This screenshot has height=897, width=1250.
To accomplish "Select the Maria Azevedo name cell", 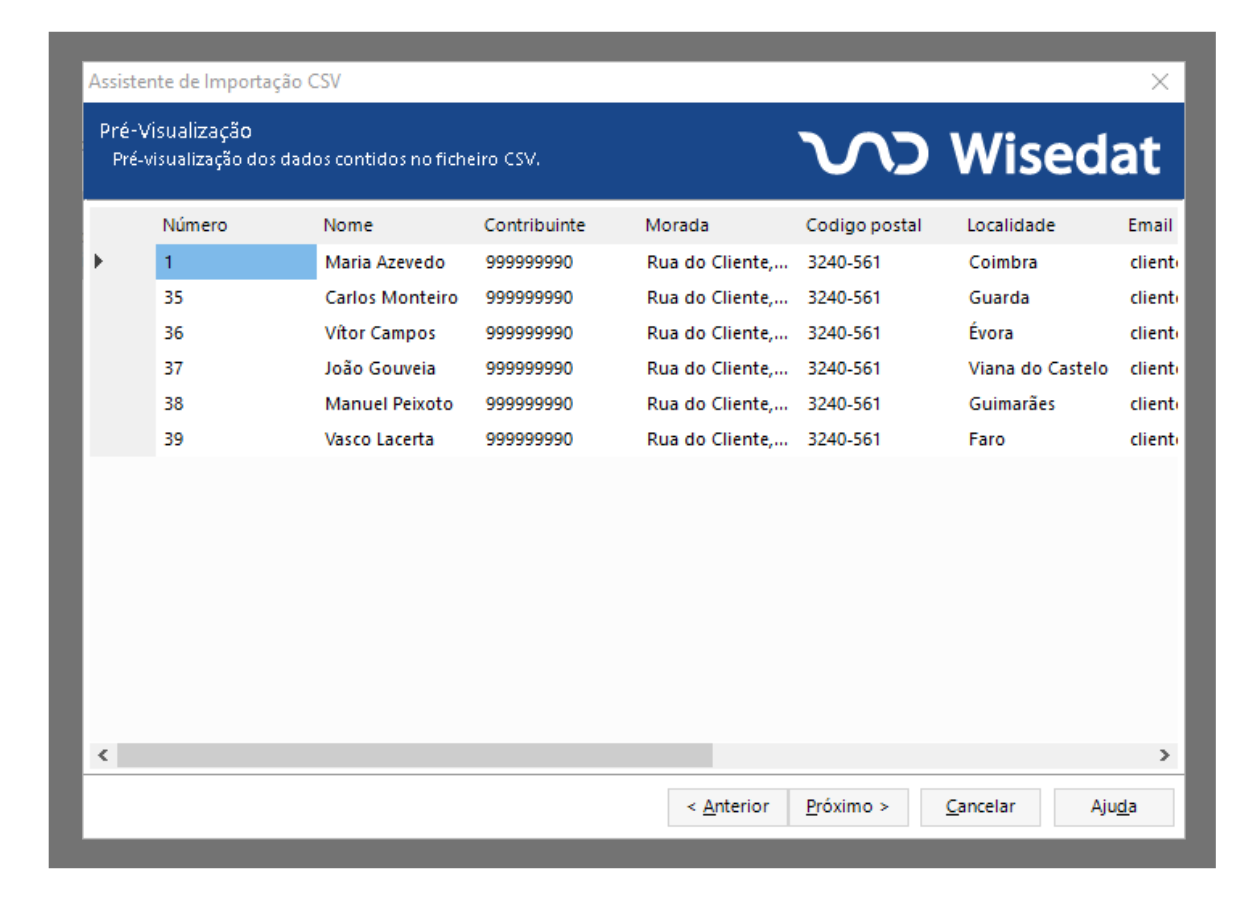I will 385,263.
